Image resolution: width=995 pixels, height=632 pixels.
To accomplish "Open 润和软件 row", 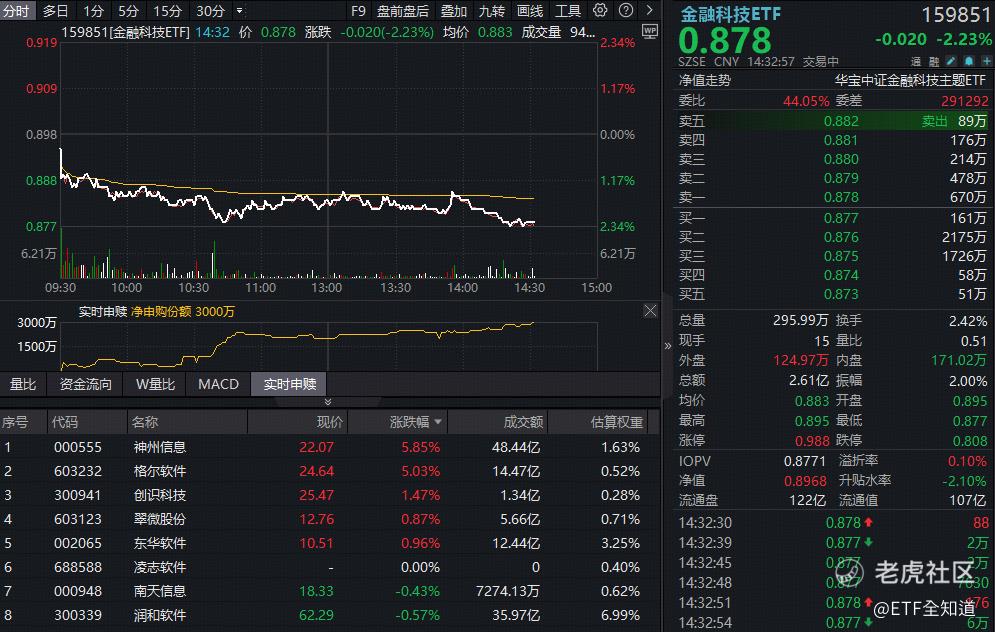I will [329, 616].
